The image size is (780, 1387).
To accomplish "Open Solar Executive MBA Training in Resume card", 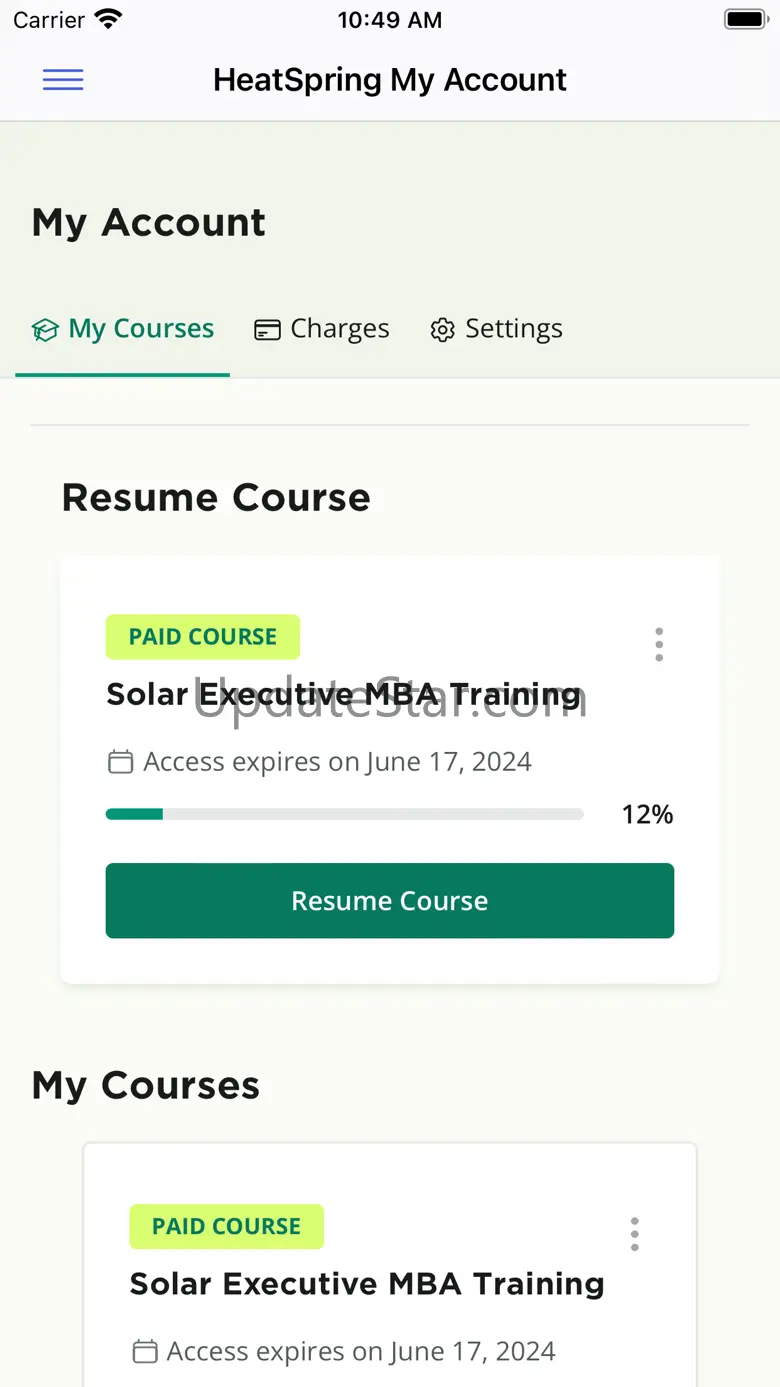I will point(344,694).
